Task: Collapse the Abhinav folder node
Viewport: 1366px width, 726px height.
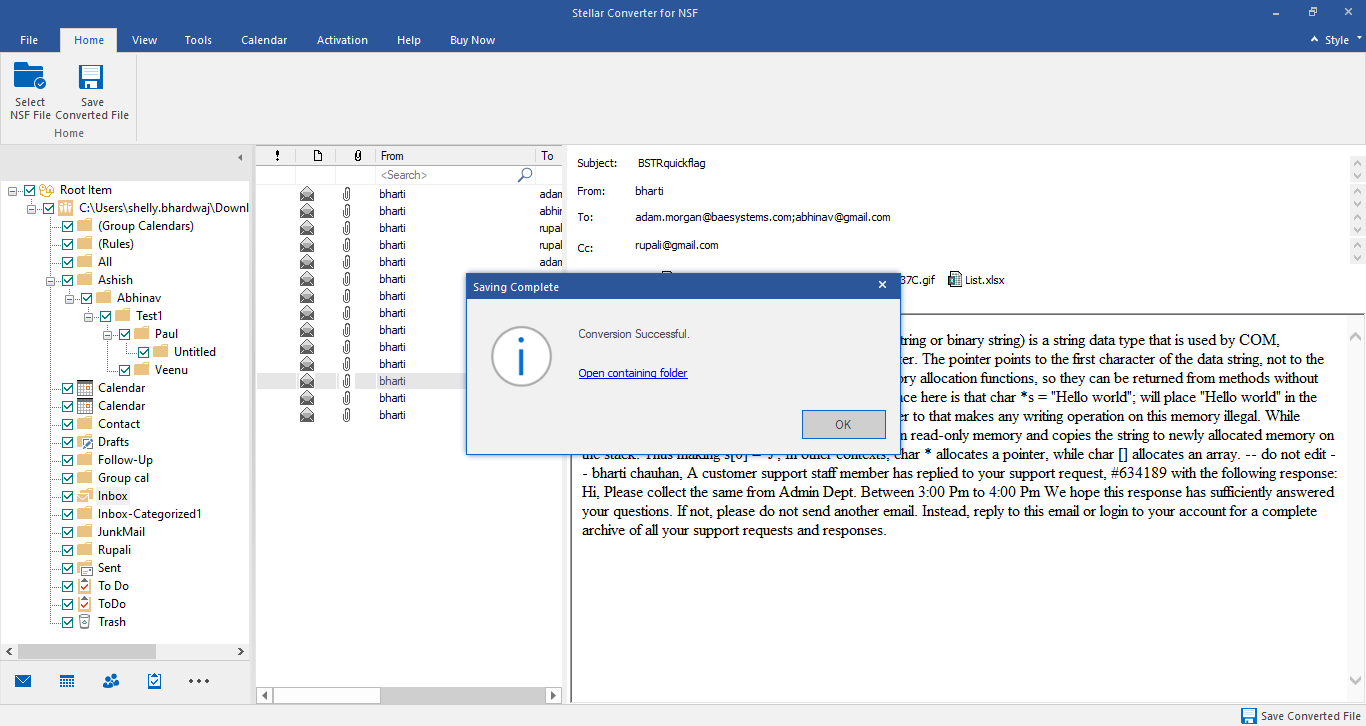Action: (71, 298)
